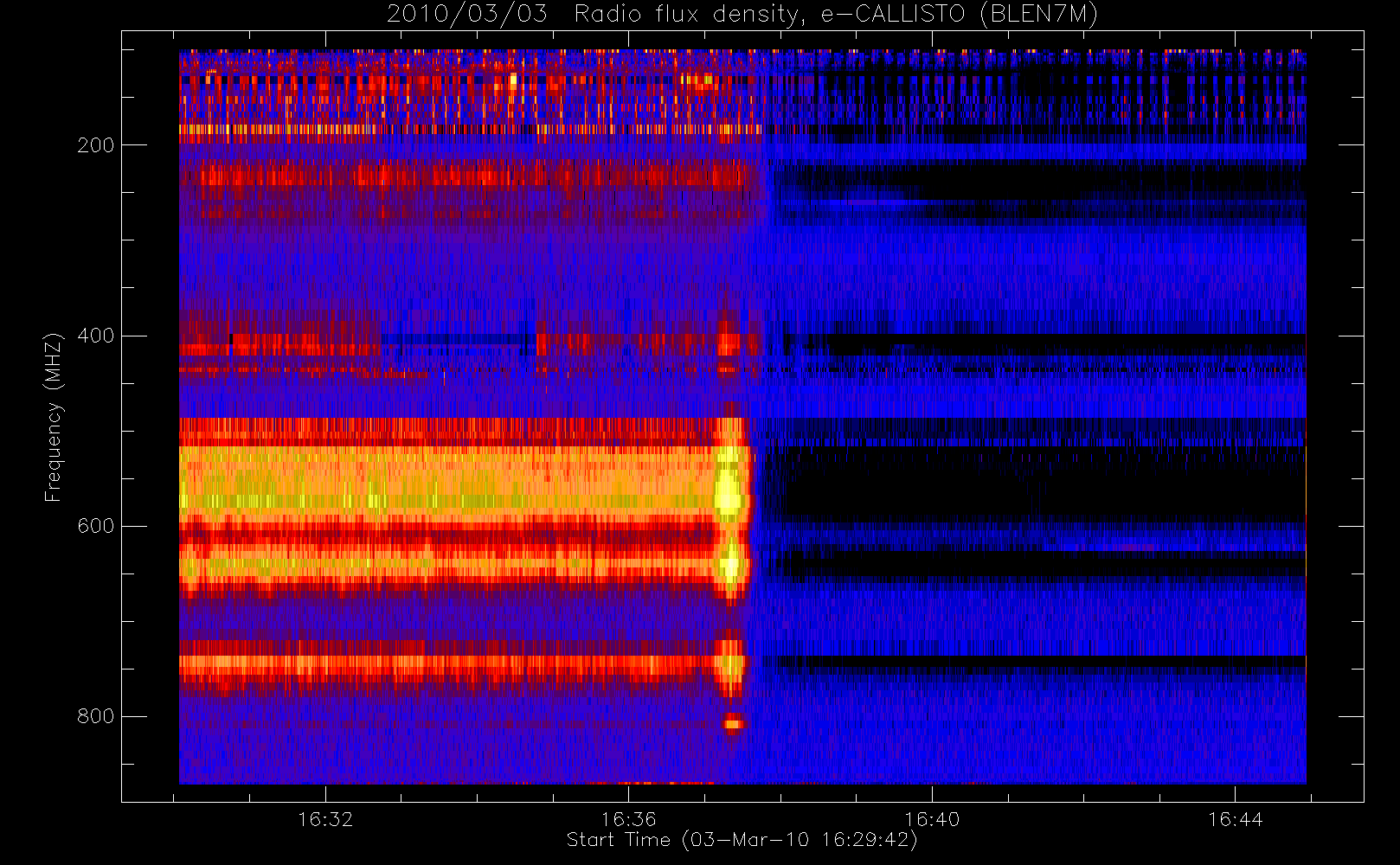Click the Frequency (MHz) axis title
The width and height of the screenshot is (1400, 865).
pos(54,416)
